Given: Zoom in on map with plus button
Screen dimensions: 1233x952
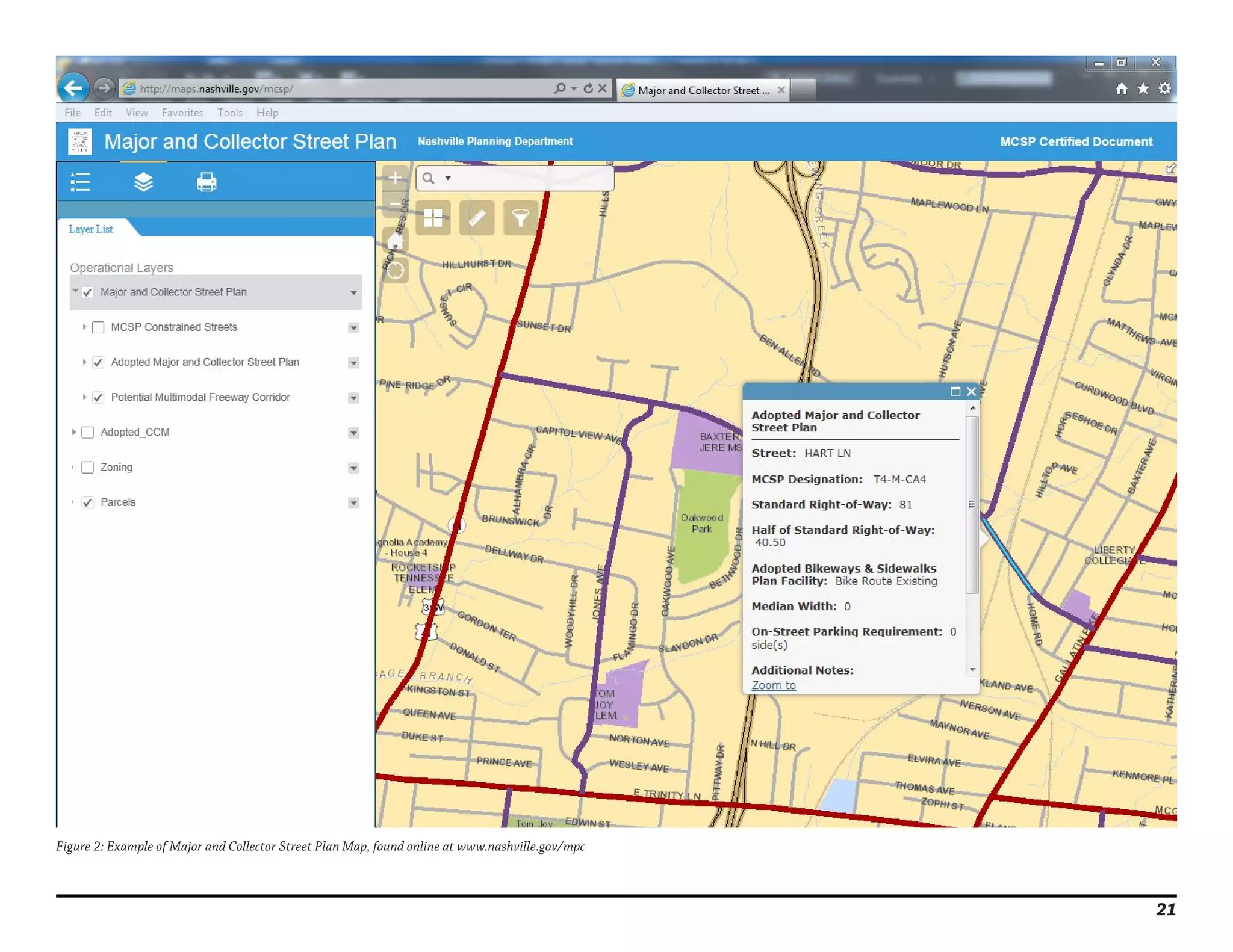Looking at the screenshot, I should [395, 178].
